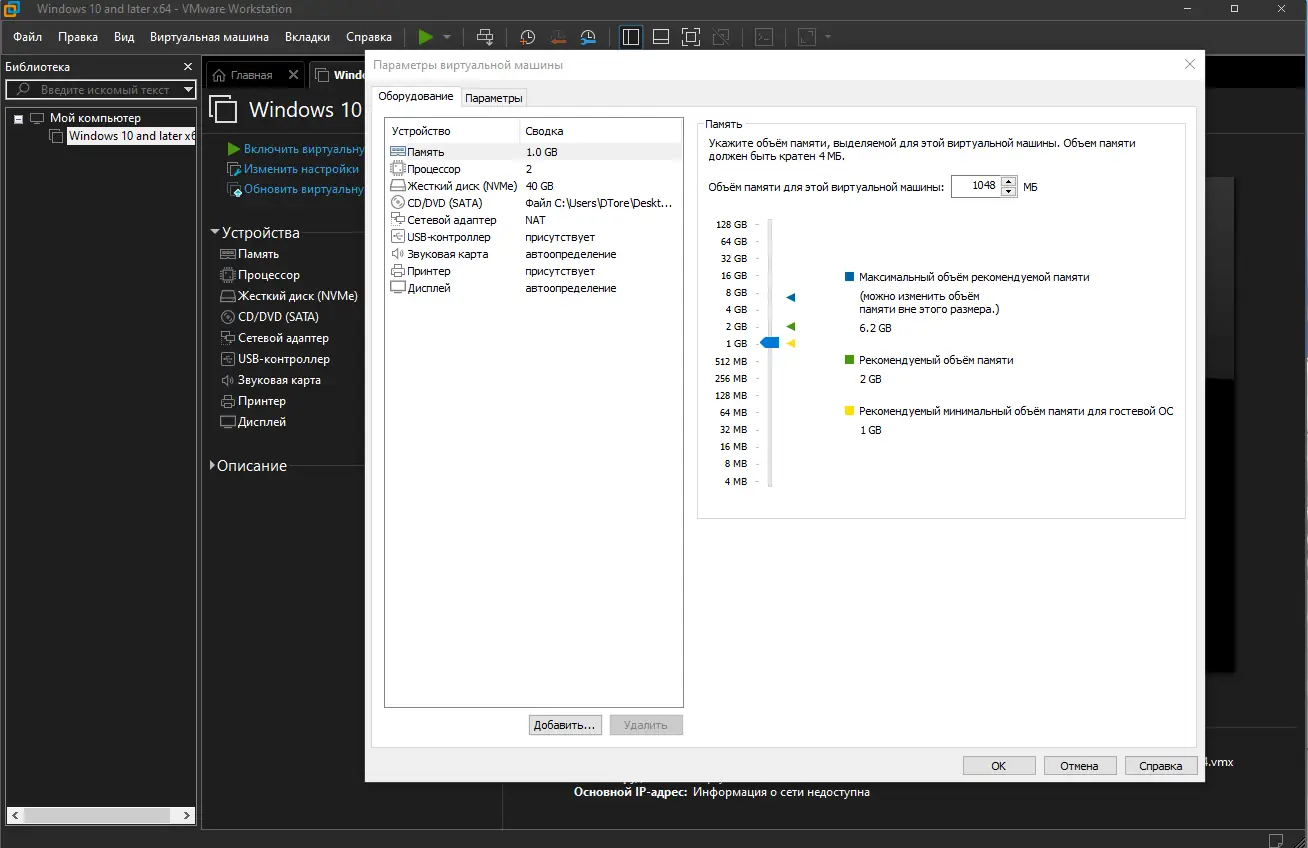Image resolution: width=1308 pixels, height=848 pixels.
Task: Open the Виртуальная машина menu
Action: (209, 37)
